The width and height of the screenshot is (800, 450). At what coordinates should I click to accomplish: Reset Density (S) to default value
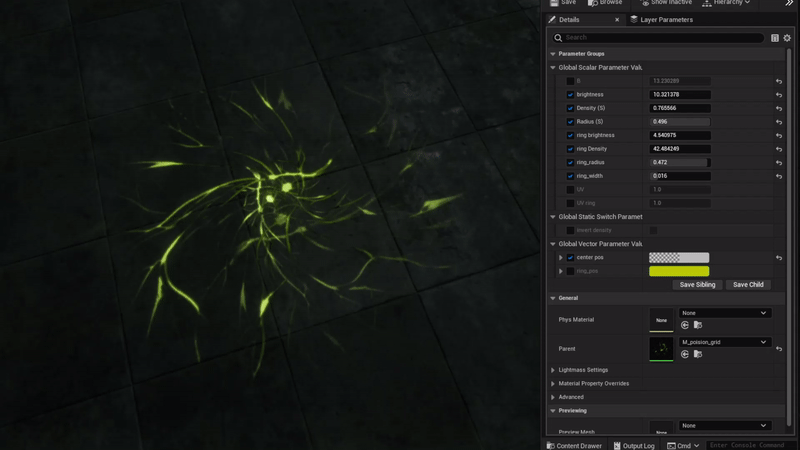coord(779,109)
